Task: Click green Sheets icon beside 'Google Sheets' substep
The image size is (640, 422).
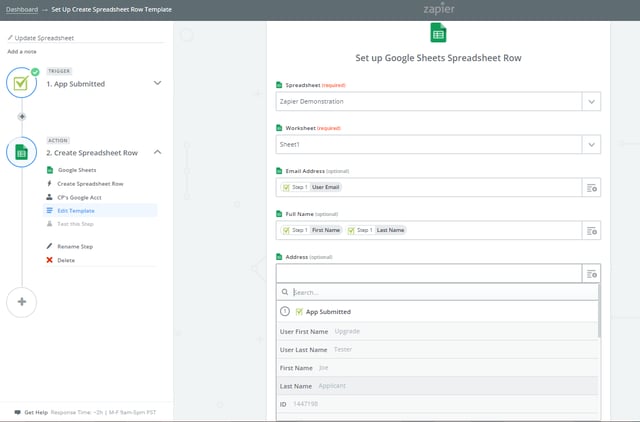Action: [50, 170]
